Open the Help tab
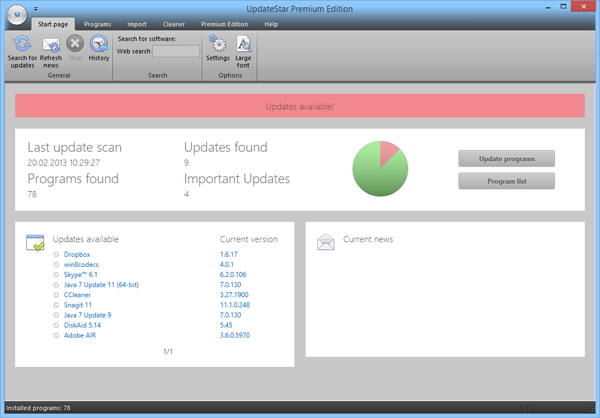 point(271,24)
